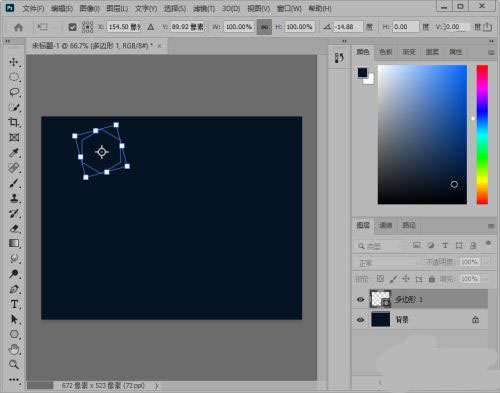500x393 pixels.
Task: Open the 滤镜(T) menu
Action: 204,9
